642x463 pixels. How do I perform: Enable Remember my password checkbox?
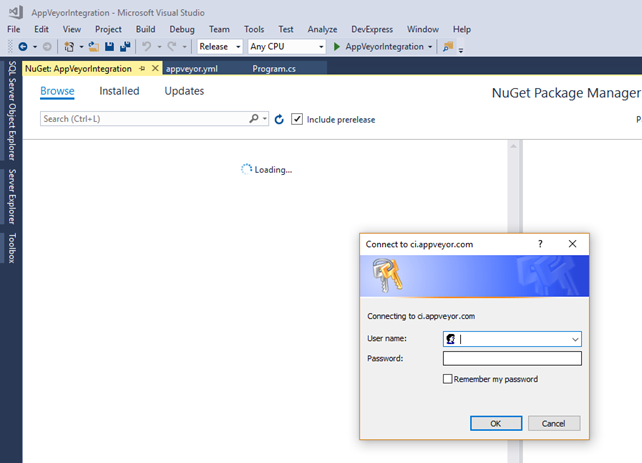point(448,379)
